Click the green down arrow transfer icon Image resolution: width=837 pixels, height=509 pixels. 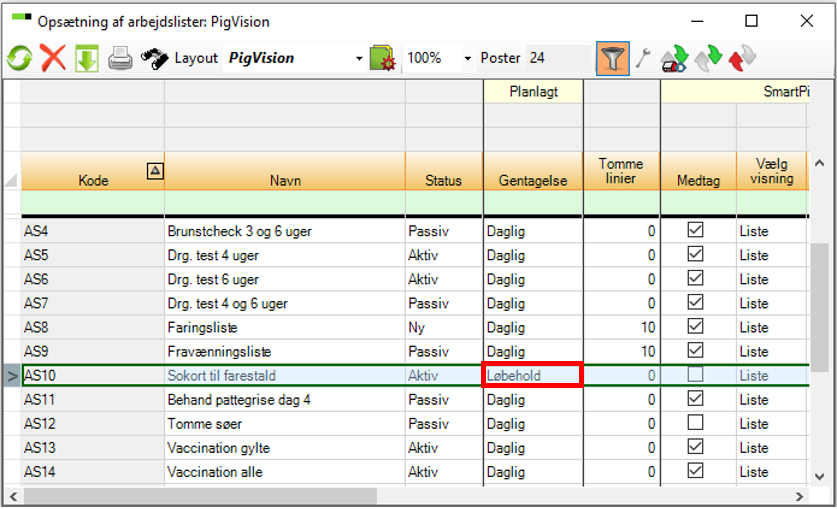708,58
